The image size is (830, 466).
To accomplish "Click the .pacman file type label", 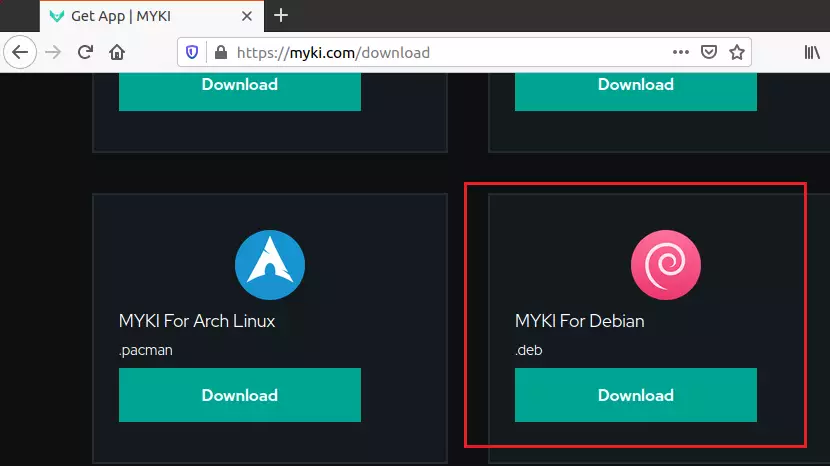I will (146, 351).
